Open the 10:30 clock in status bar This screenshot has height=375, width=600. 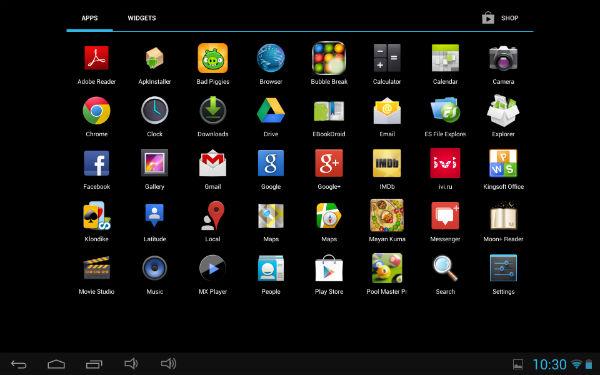(549, 364)
